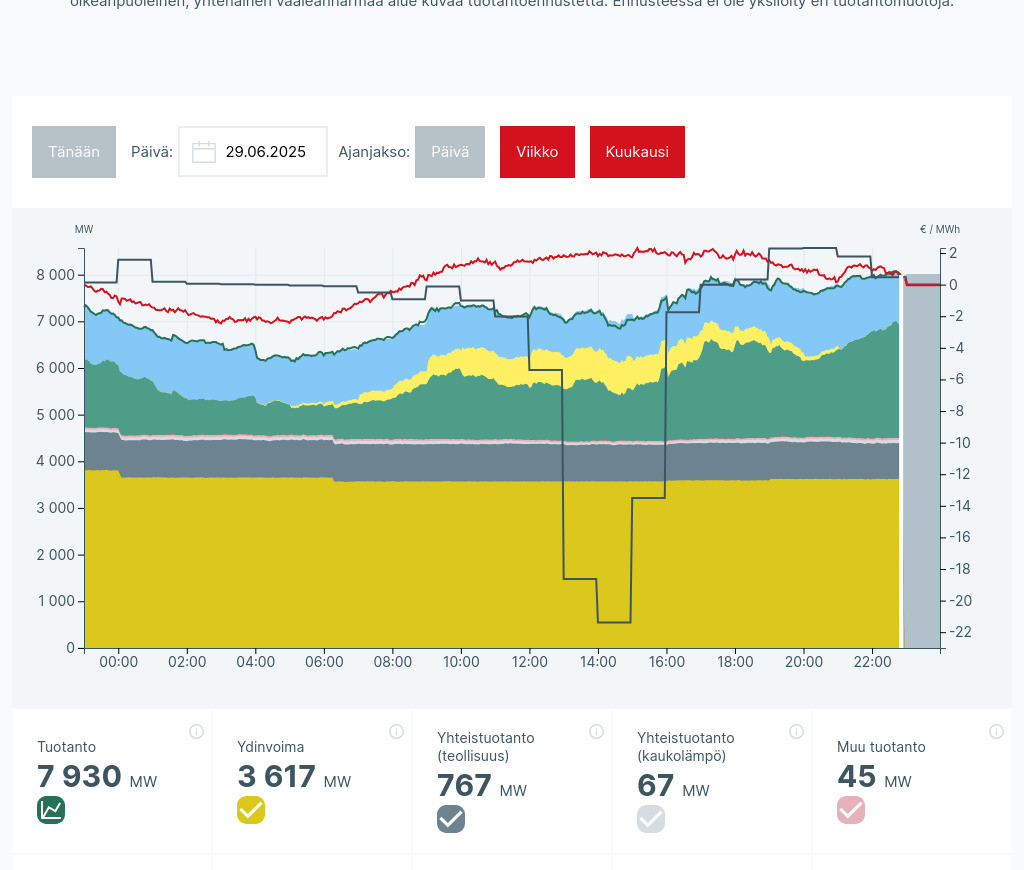
Task: Toggle the green Tuotanto line chart icon
Action: coord(51,810)
